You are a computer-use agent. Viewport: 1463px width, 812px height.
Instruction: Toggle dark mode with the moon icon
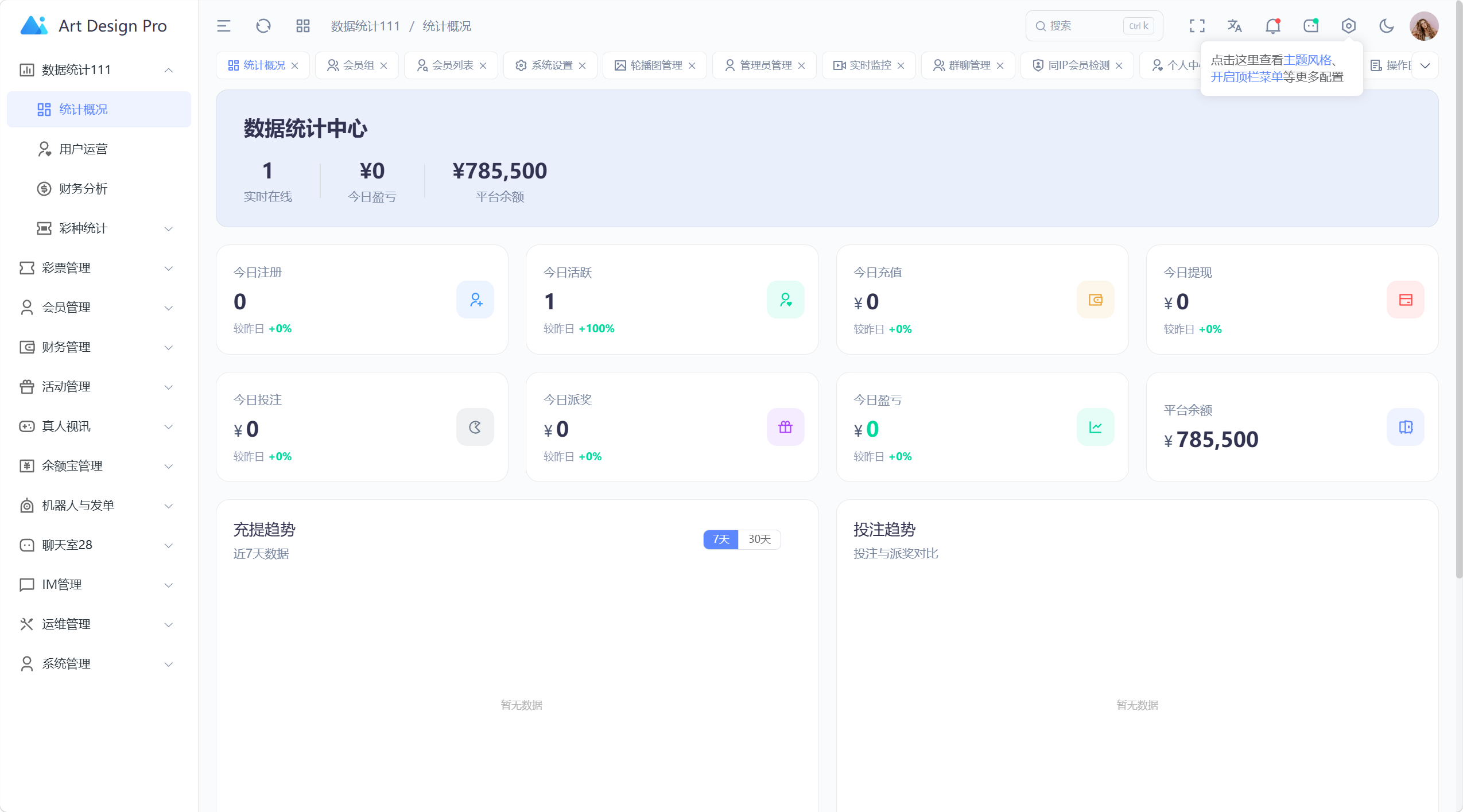[x=1387, y=26]
